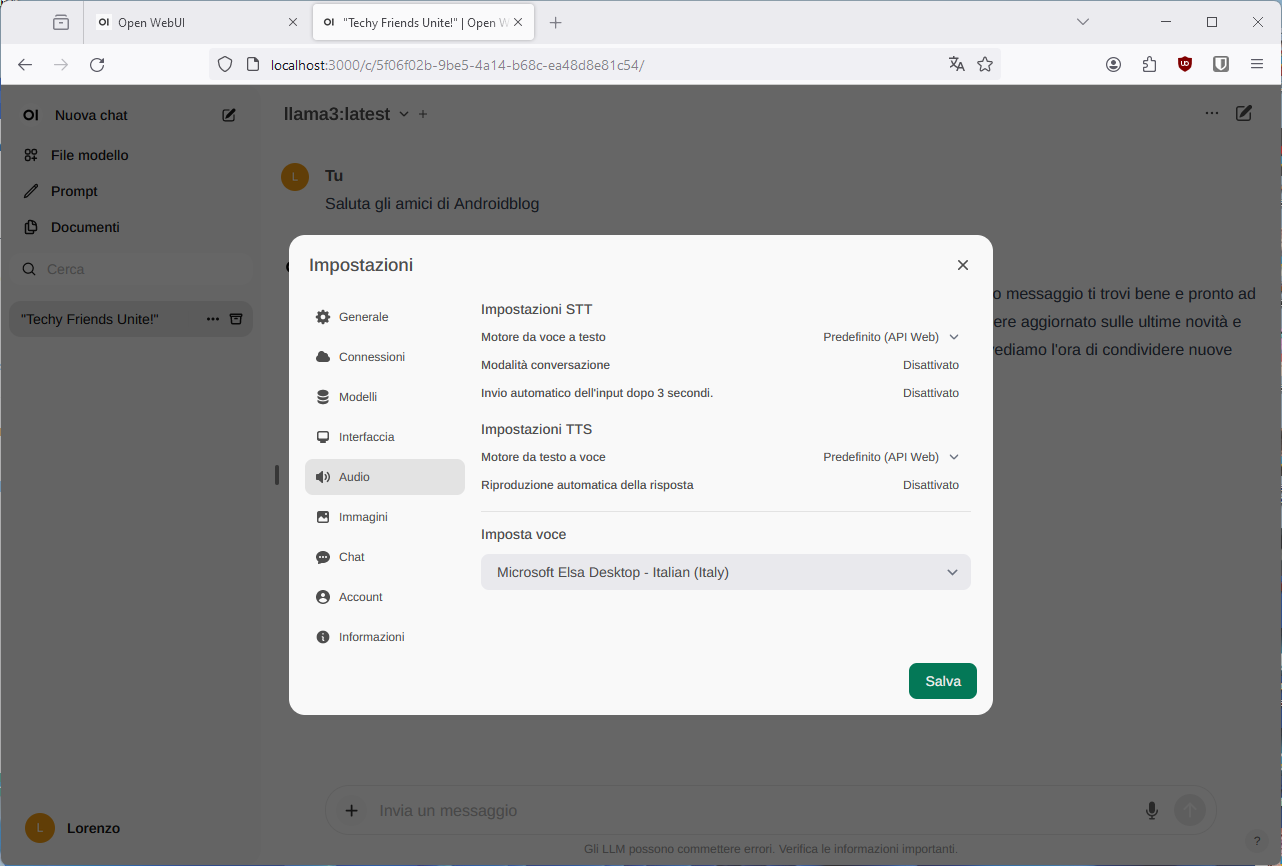Open the Motore da testo a voce dropdown
The height and width of the screenshot is (866, 1282).
point(890,457)
